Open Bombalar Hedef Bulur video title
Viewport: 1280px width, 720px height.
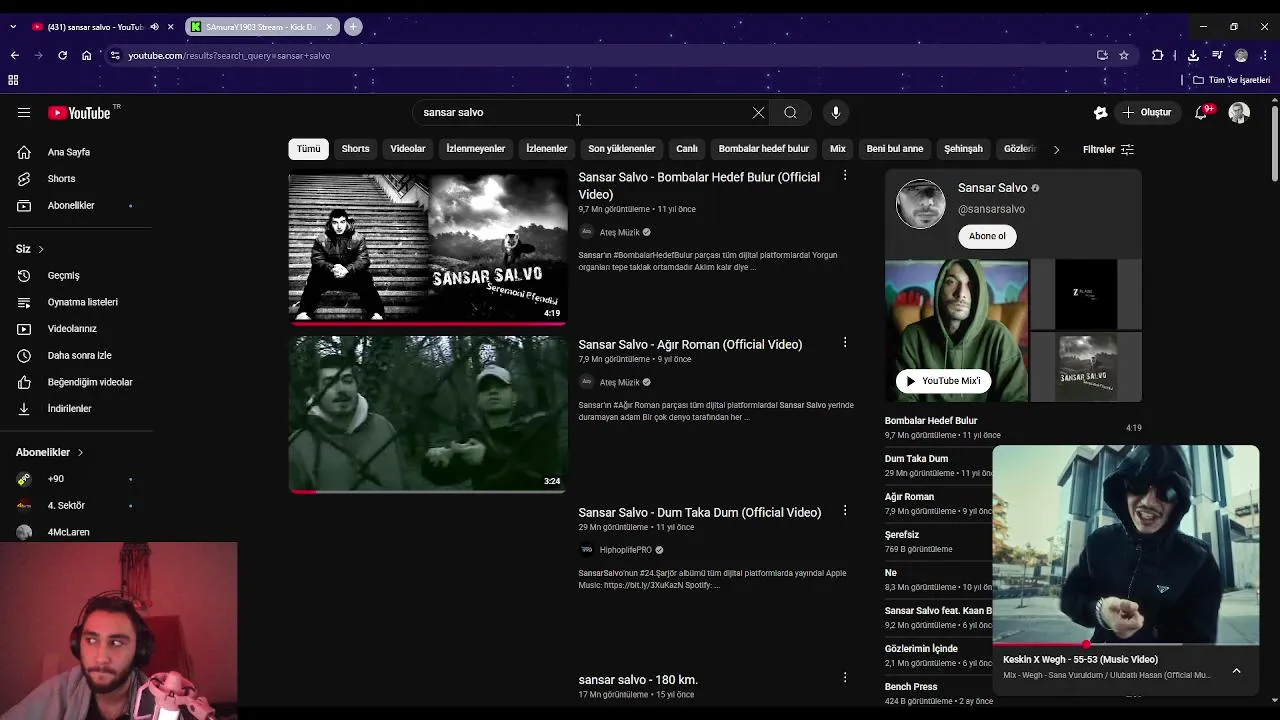click(x=699, y=186)
